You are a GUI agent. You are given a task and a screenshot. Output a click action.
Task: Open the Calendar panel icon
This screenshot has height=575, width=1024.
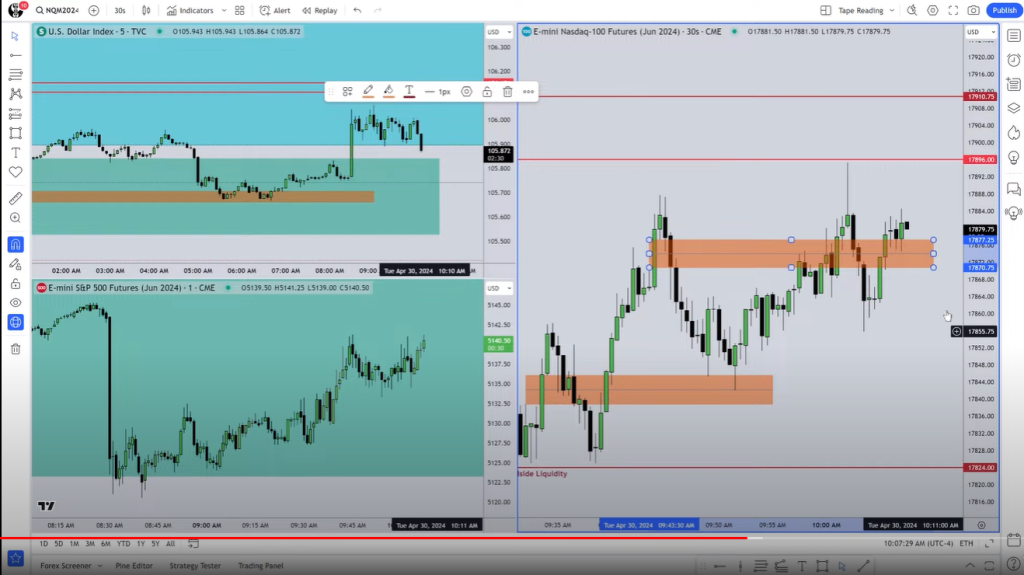pyautogui.click(x=1014, y=540)
